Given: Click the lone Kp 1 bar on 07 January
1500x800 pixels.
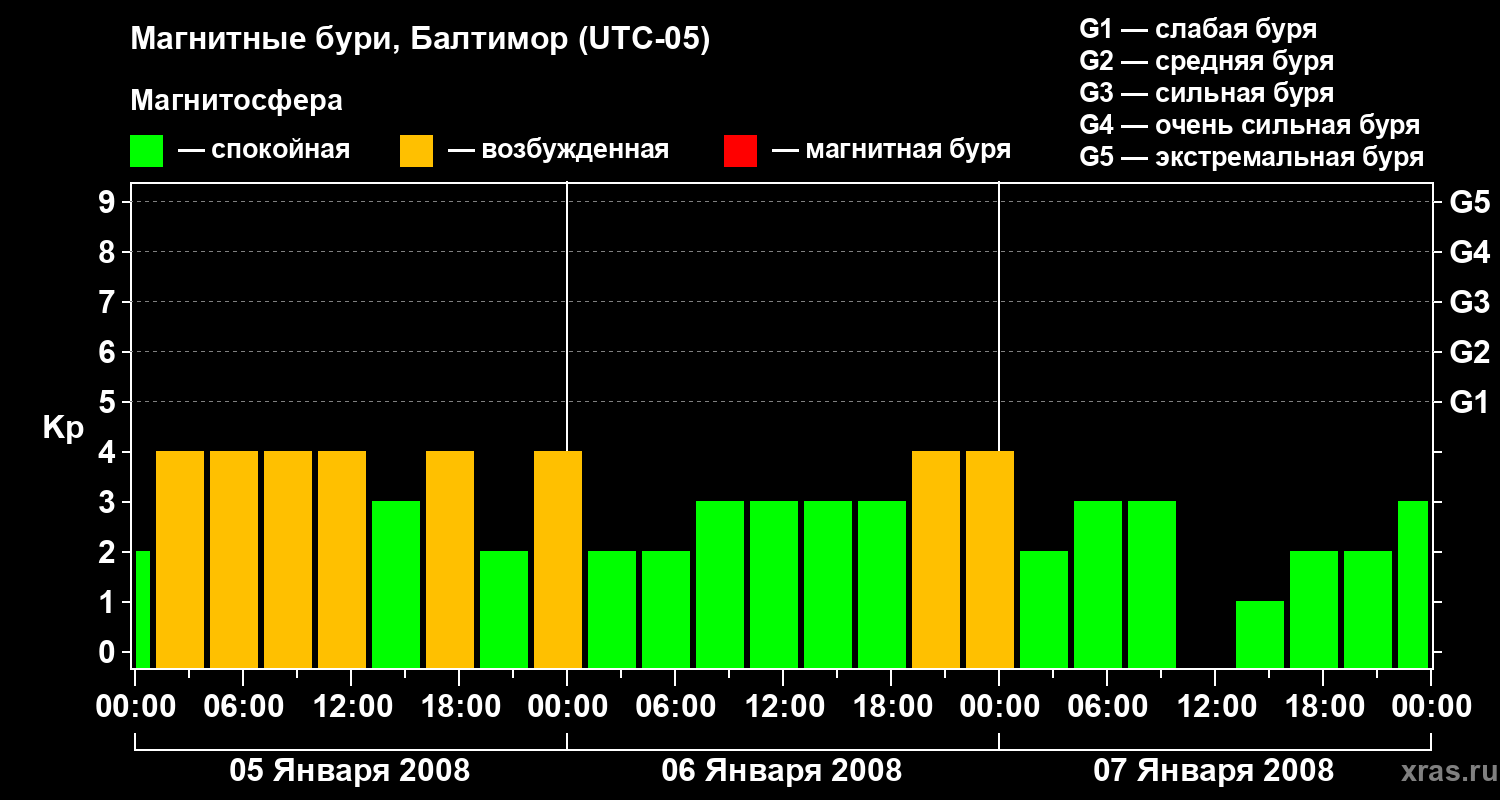Looking at the screenshot, I should pos(1259,634).
